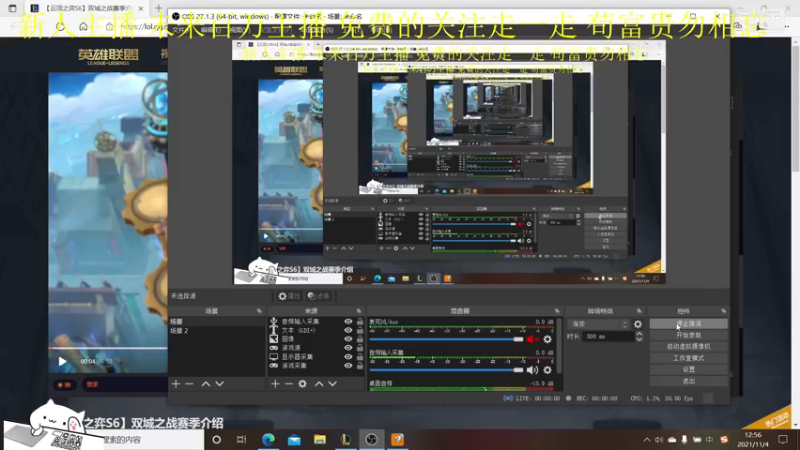
Task: Open 设置 in controls panel
Action: (x=688, y=369)
